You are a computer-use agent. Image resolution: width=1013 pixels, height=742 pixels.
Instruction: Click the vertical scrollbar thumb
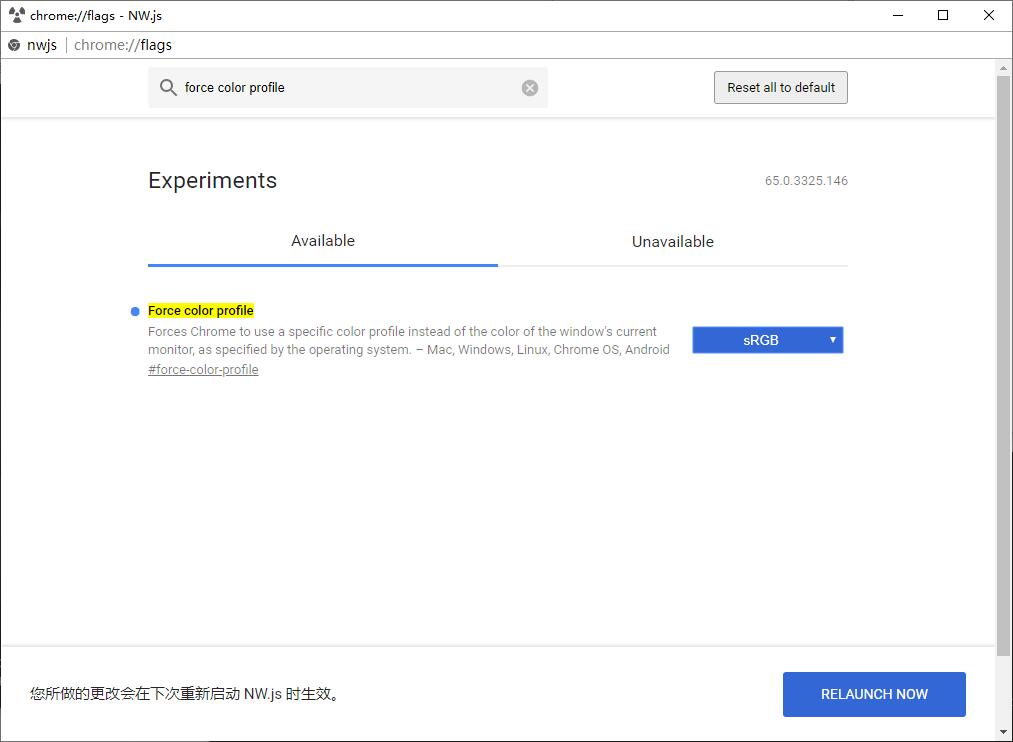(1003, 365)
